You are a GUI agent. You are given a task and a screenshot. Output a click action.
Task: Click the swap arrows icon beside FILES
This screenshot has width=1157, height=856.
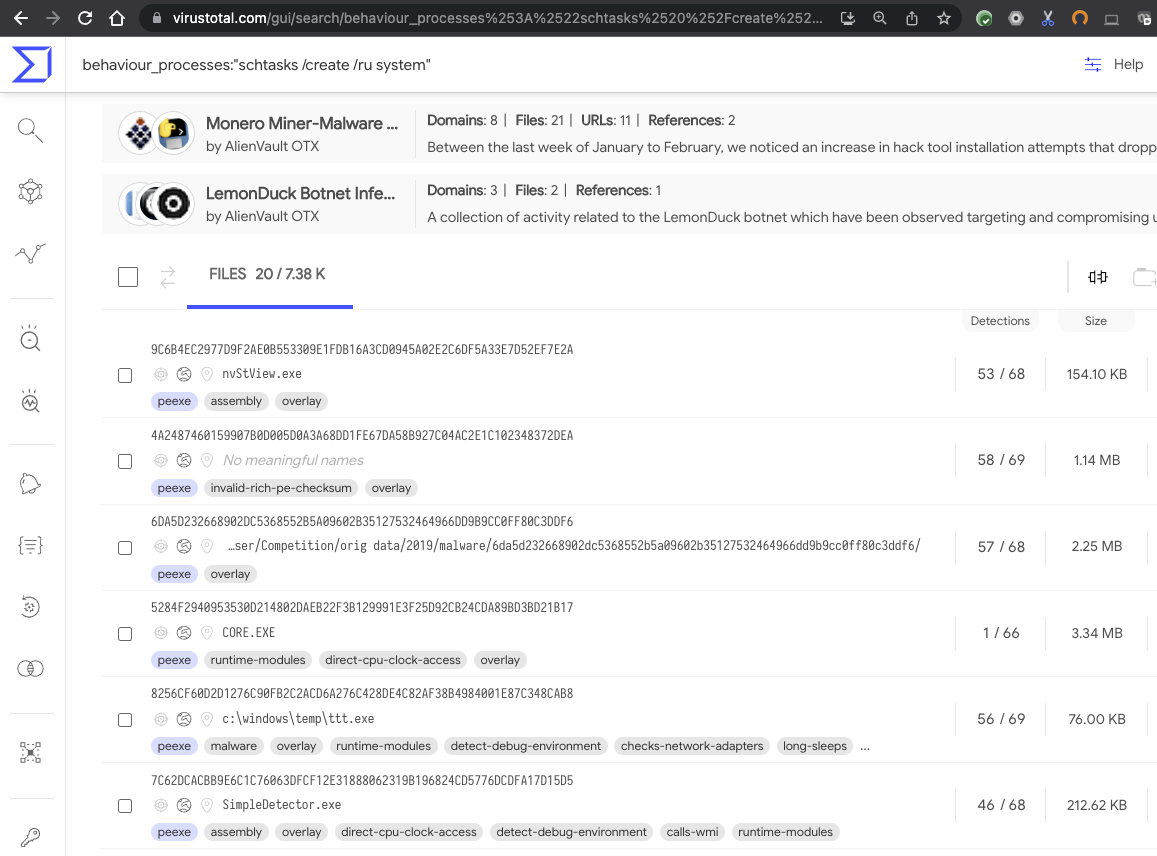click(x=168, y=277)
